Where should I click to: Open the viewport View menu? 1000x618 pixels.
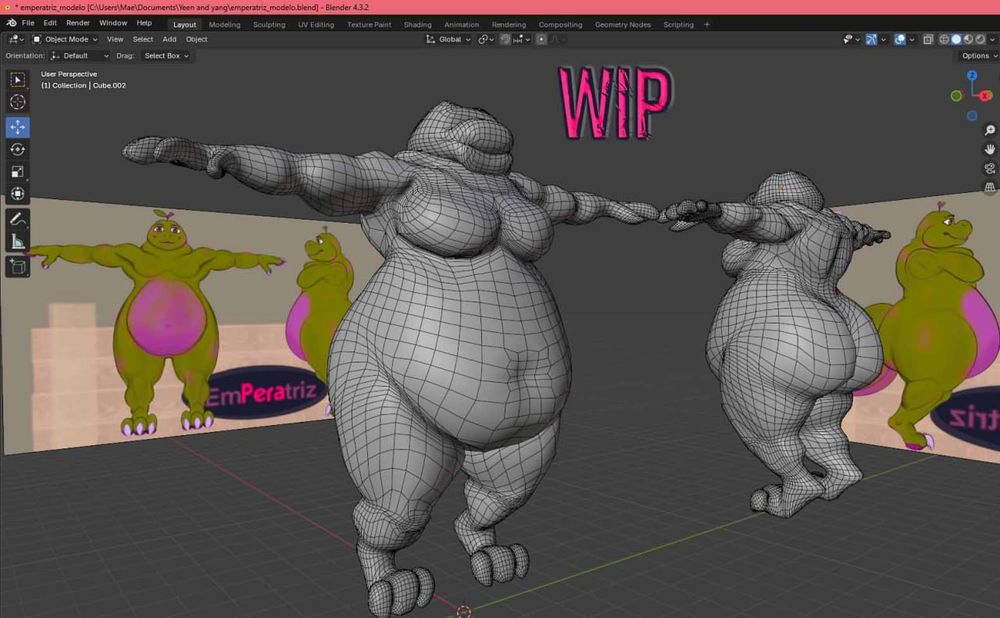[115, 40]
